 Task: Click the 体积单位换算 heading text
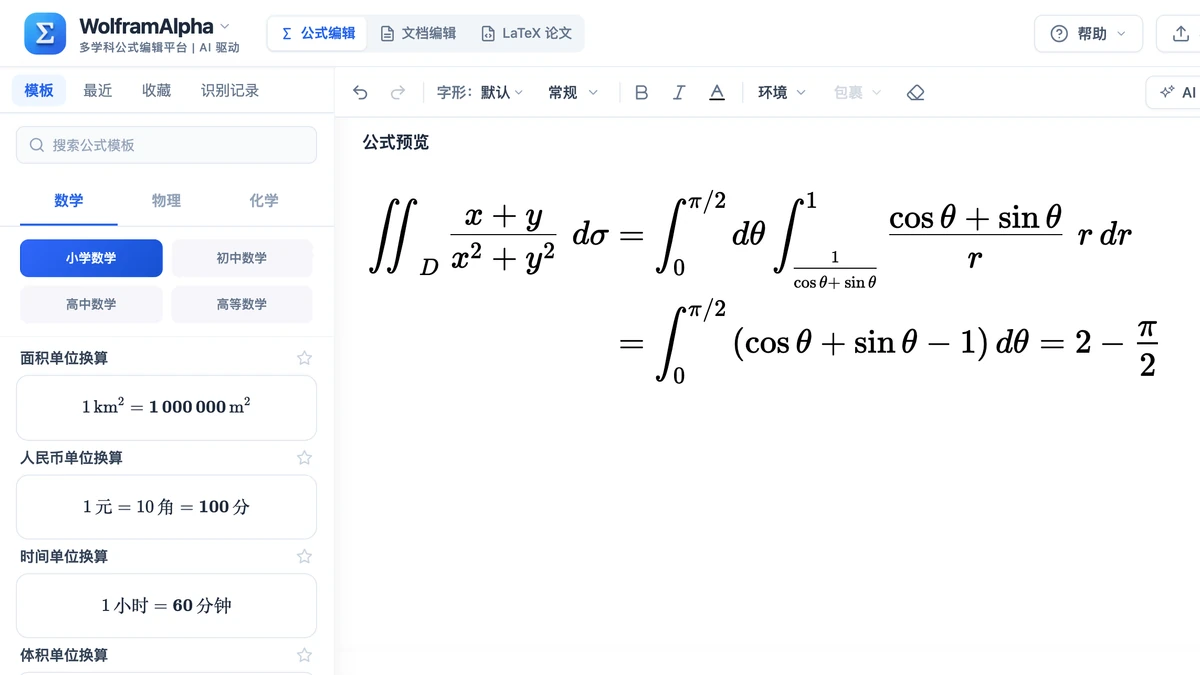[64, 655]
